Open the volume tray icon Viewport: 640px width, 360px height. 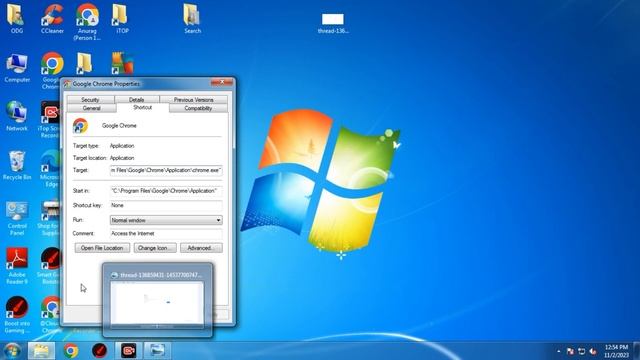point(593,351)
